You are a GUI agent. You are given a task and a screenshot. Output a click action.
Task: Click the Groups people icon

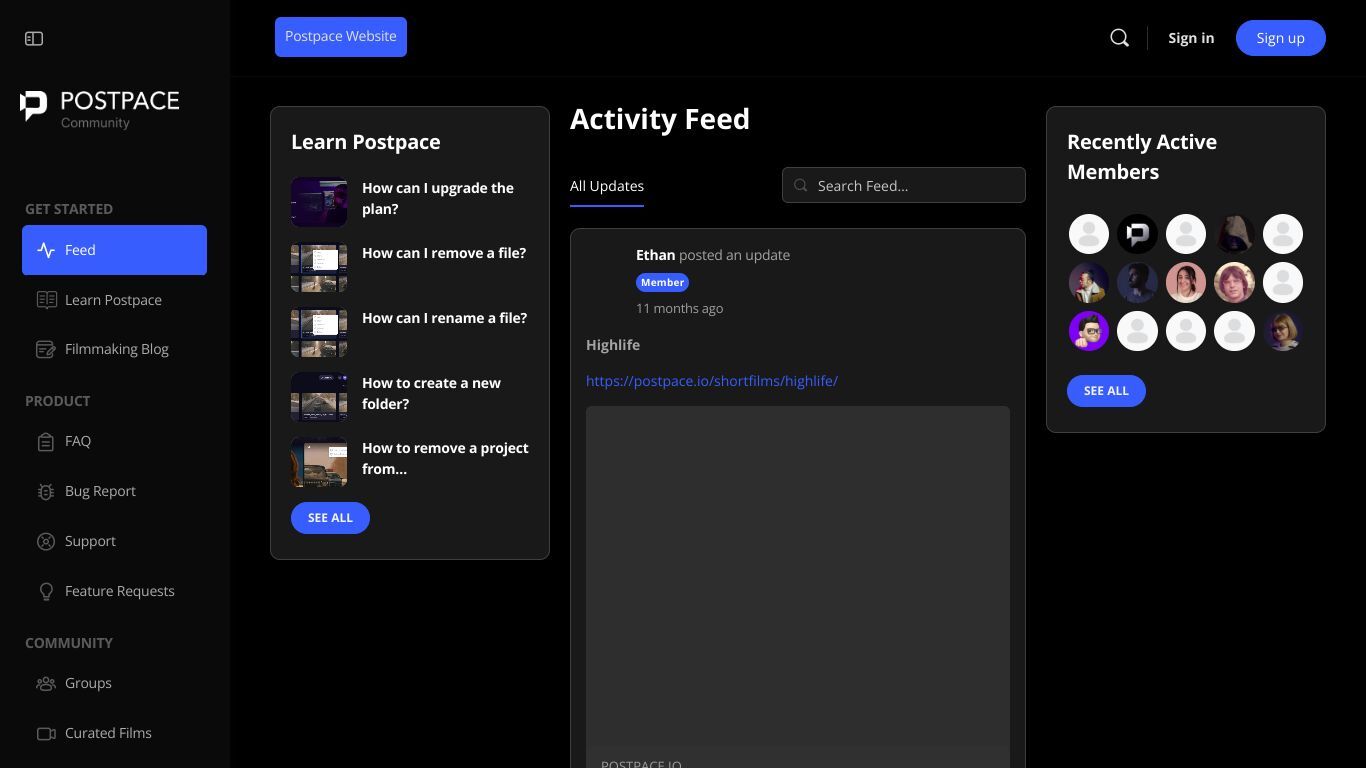point(46,683)
